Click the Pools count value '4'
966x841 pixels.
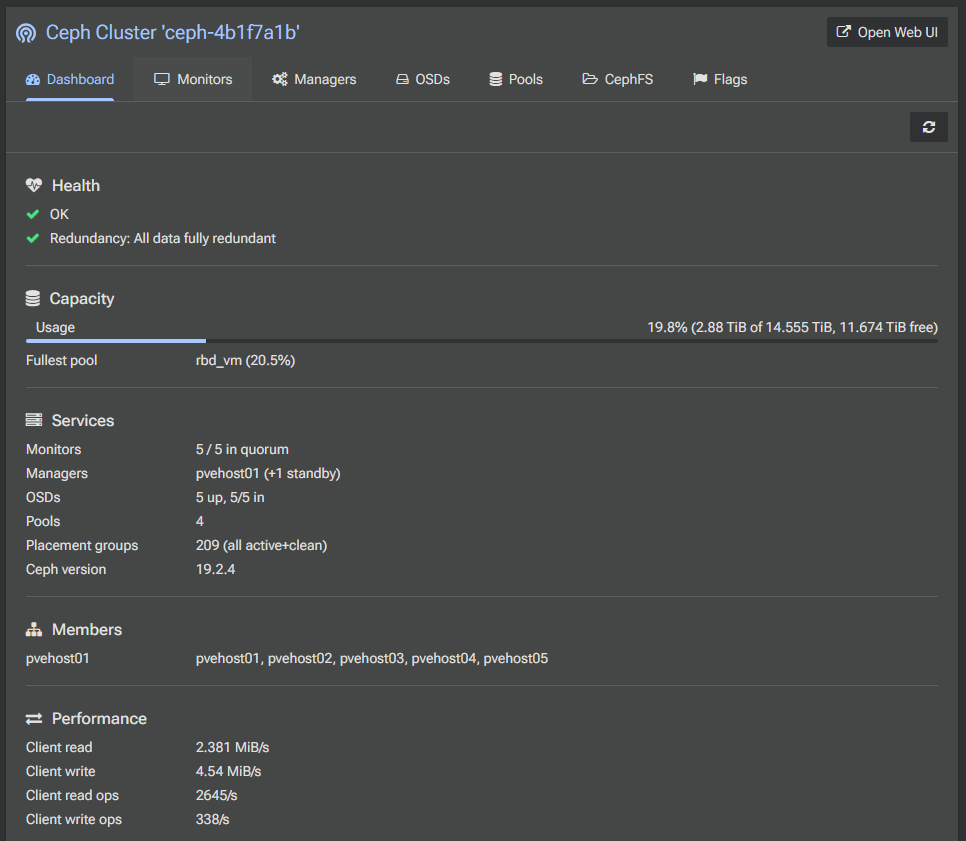tap(200, 521)
